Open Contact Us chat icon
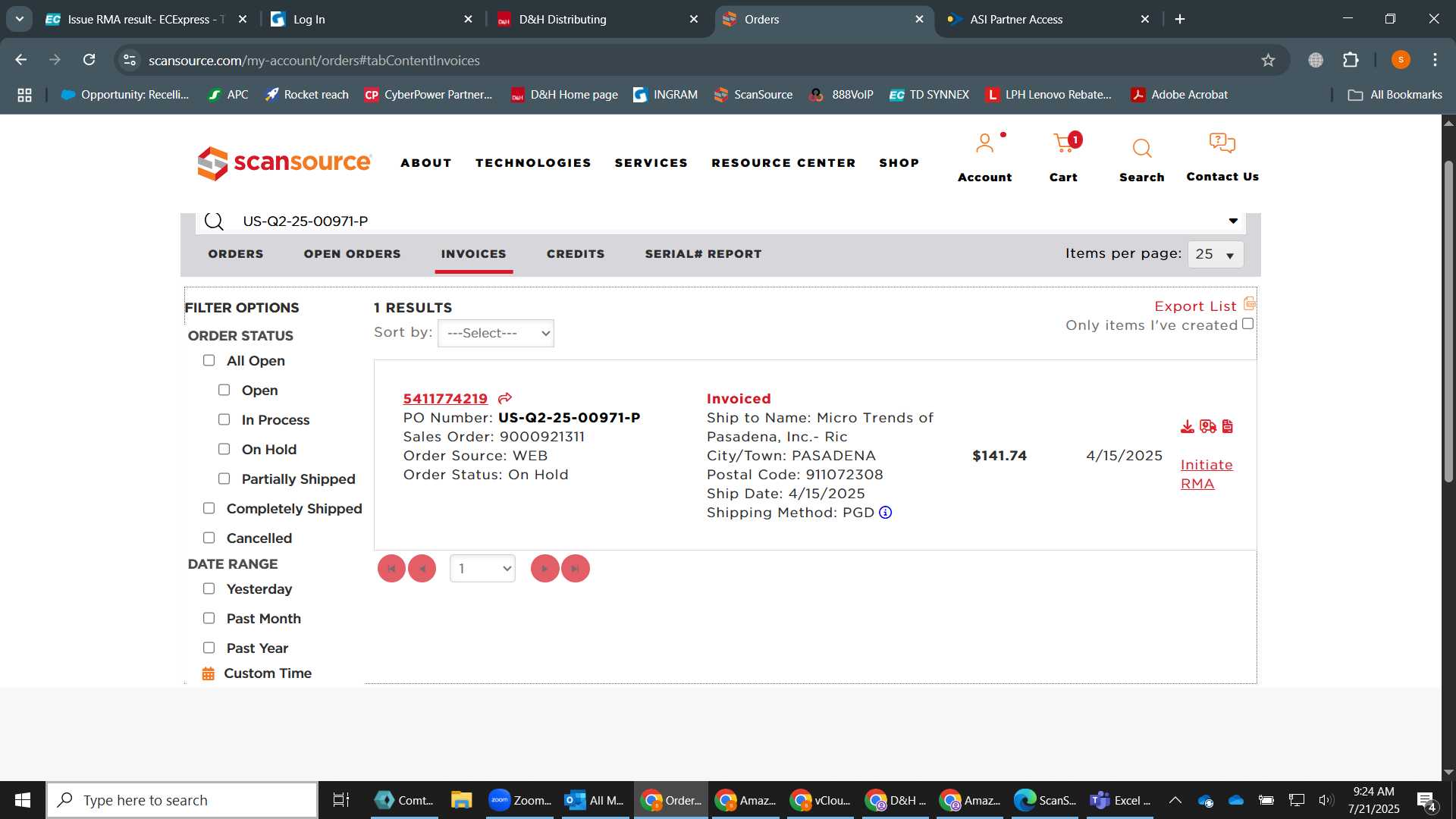This screenshot has height=819, width=1456. click(x=1222, y=143)
